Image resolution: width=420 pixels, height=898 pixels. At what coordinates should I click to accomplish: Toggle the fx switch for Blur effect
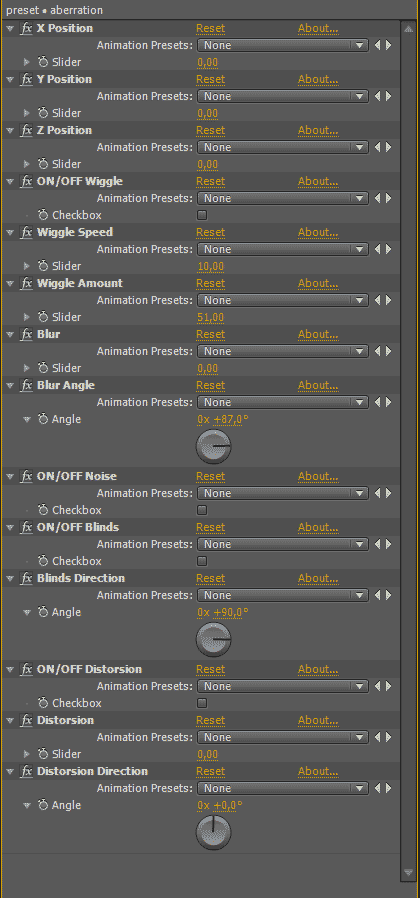[x=26, y=334]
